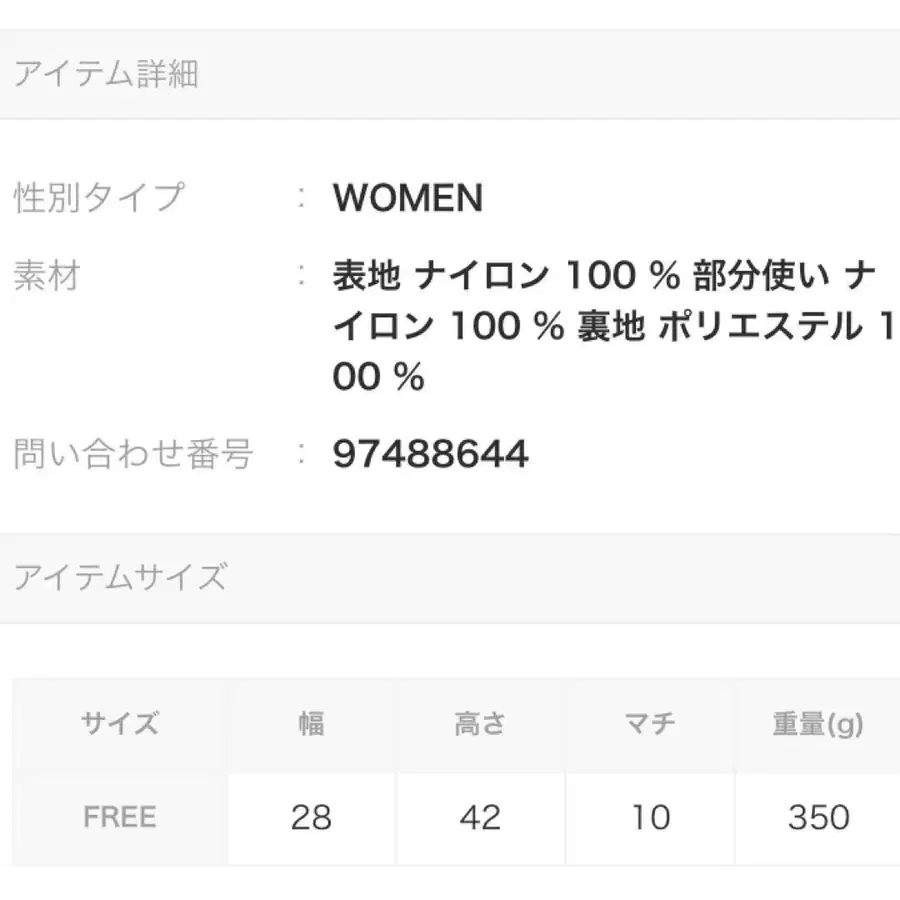
Task: Click the 高さ height column header
Action: (480, 724)
